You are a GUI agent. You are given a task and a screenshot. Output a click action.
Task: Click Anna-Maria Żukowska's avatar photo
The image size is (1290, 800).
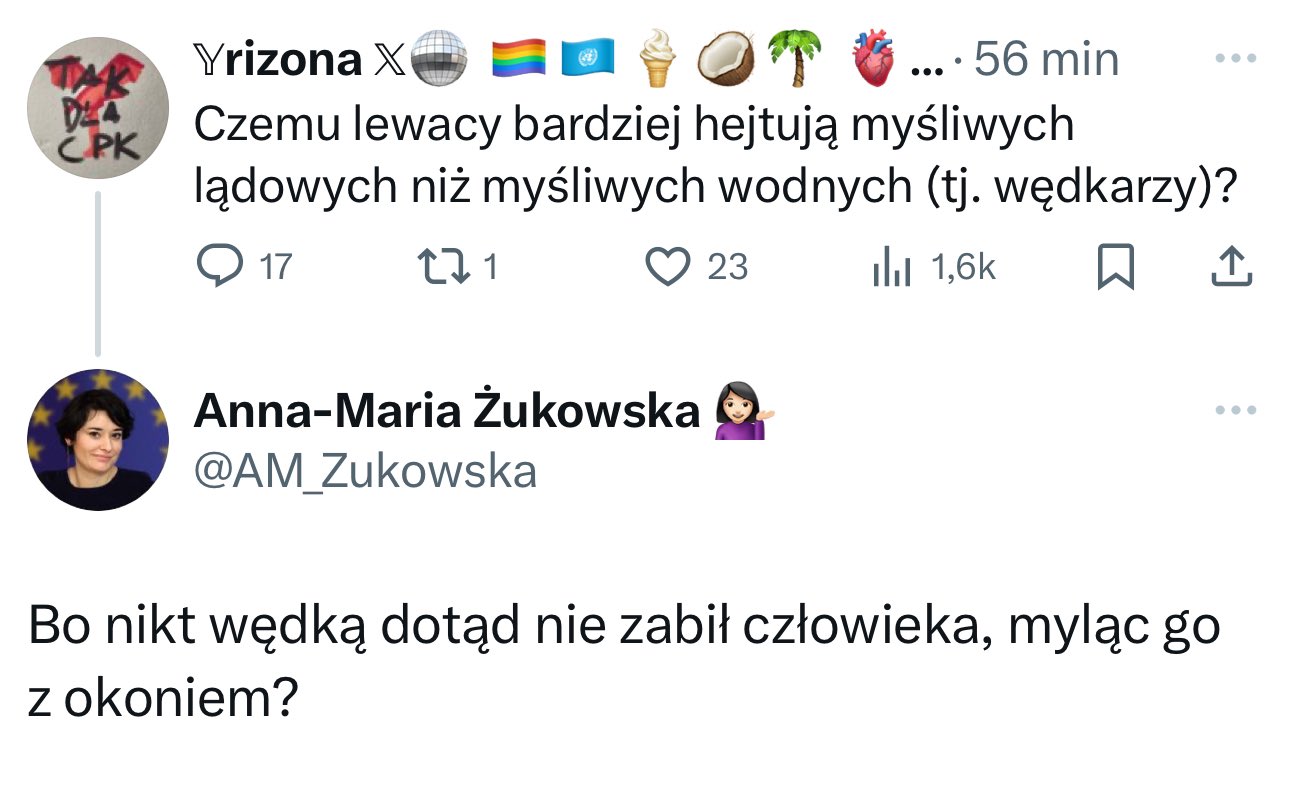(x=97, y=440)
